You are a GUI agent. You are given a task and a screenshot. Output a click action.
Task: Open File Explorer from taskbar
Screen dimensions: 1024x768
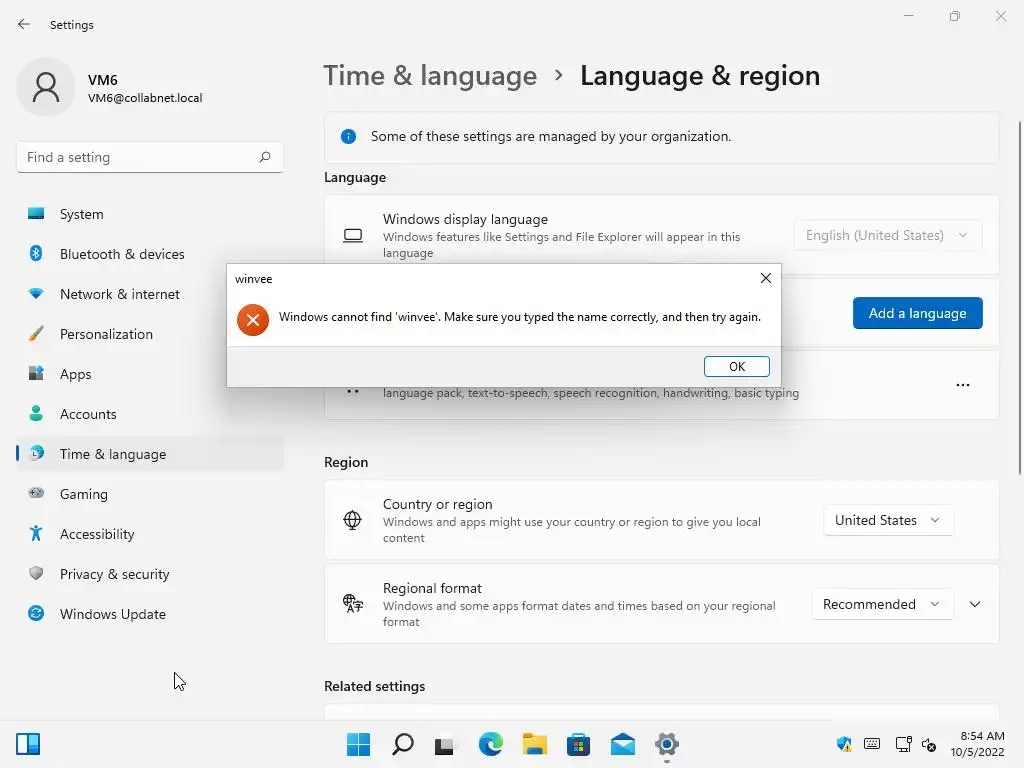(x=535, y=744)
